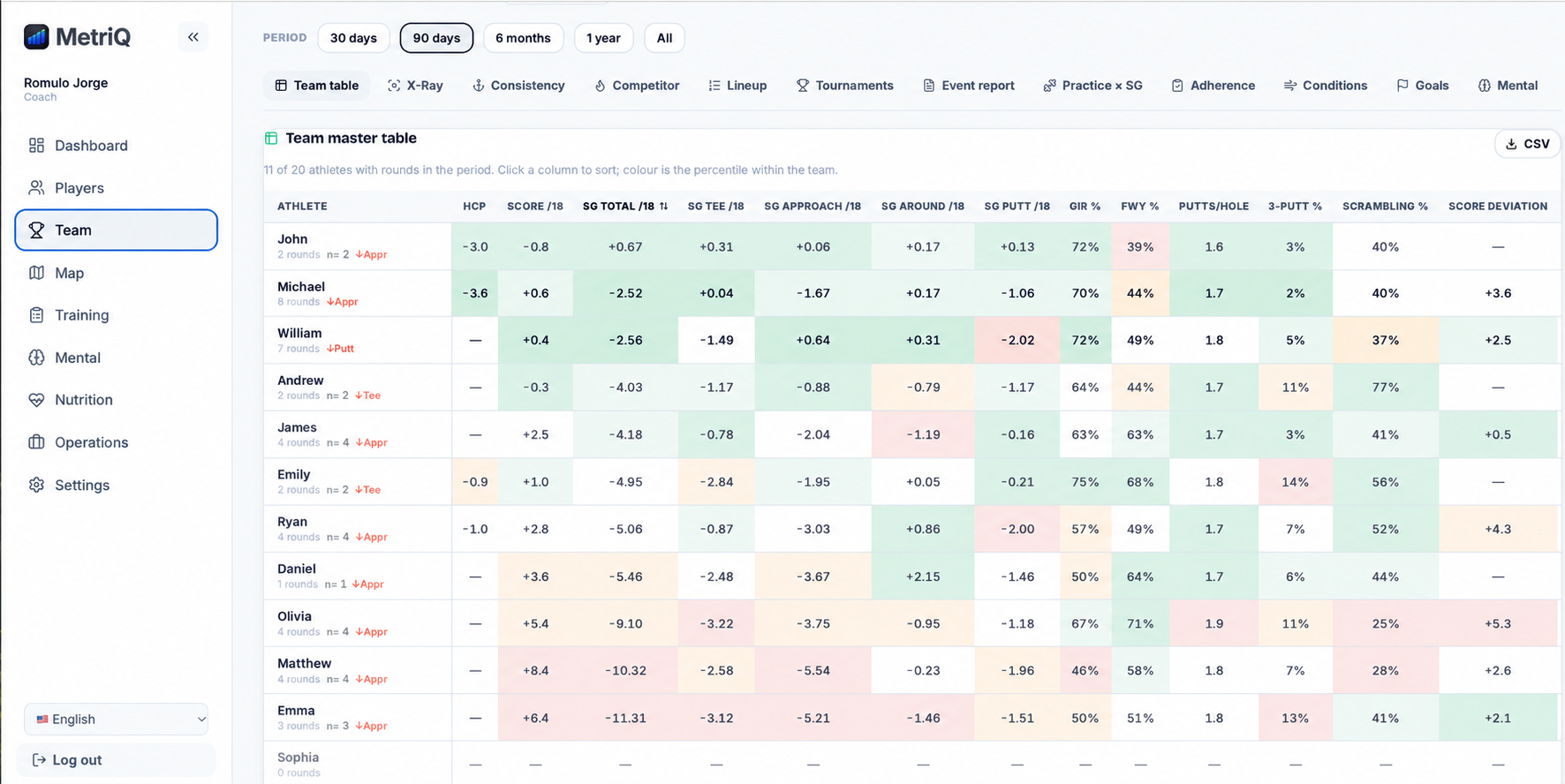This screenshot has width=1565, height=784.
Task: Select the 1 year period
Action: pyautogui.click(x=603, y=38)
